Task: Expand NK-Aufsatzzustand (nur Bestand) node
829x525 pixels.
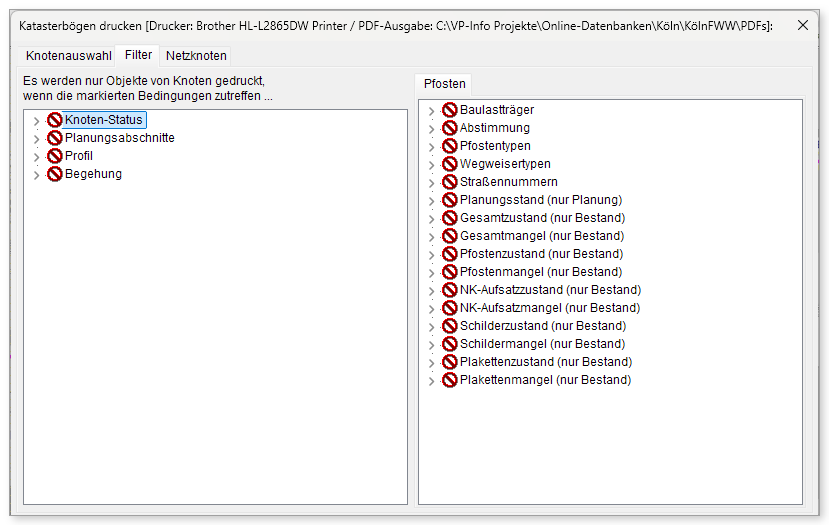Action: click(431, 291)
